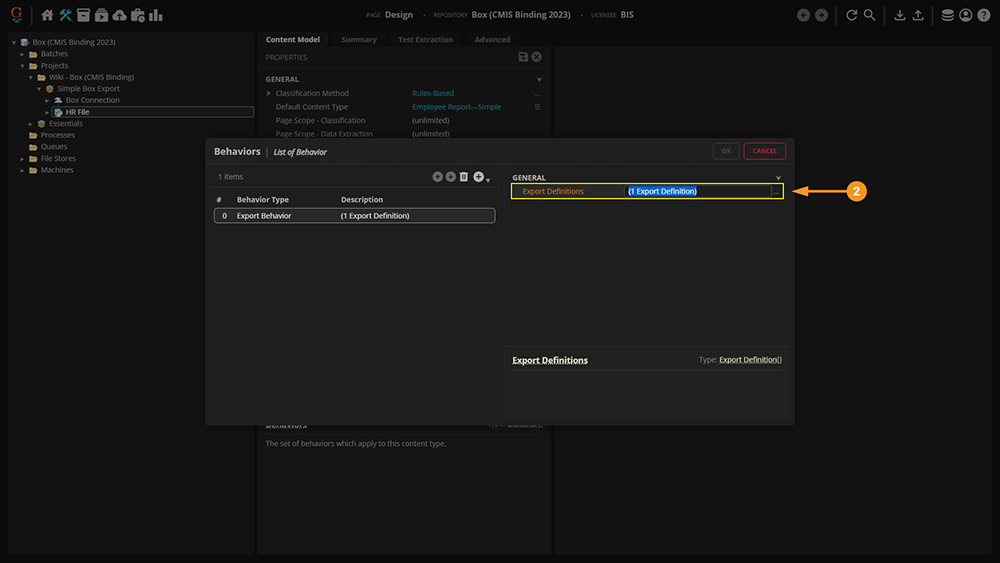Switch to the Summary tab

click(359, 40)
